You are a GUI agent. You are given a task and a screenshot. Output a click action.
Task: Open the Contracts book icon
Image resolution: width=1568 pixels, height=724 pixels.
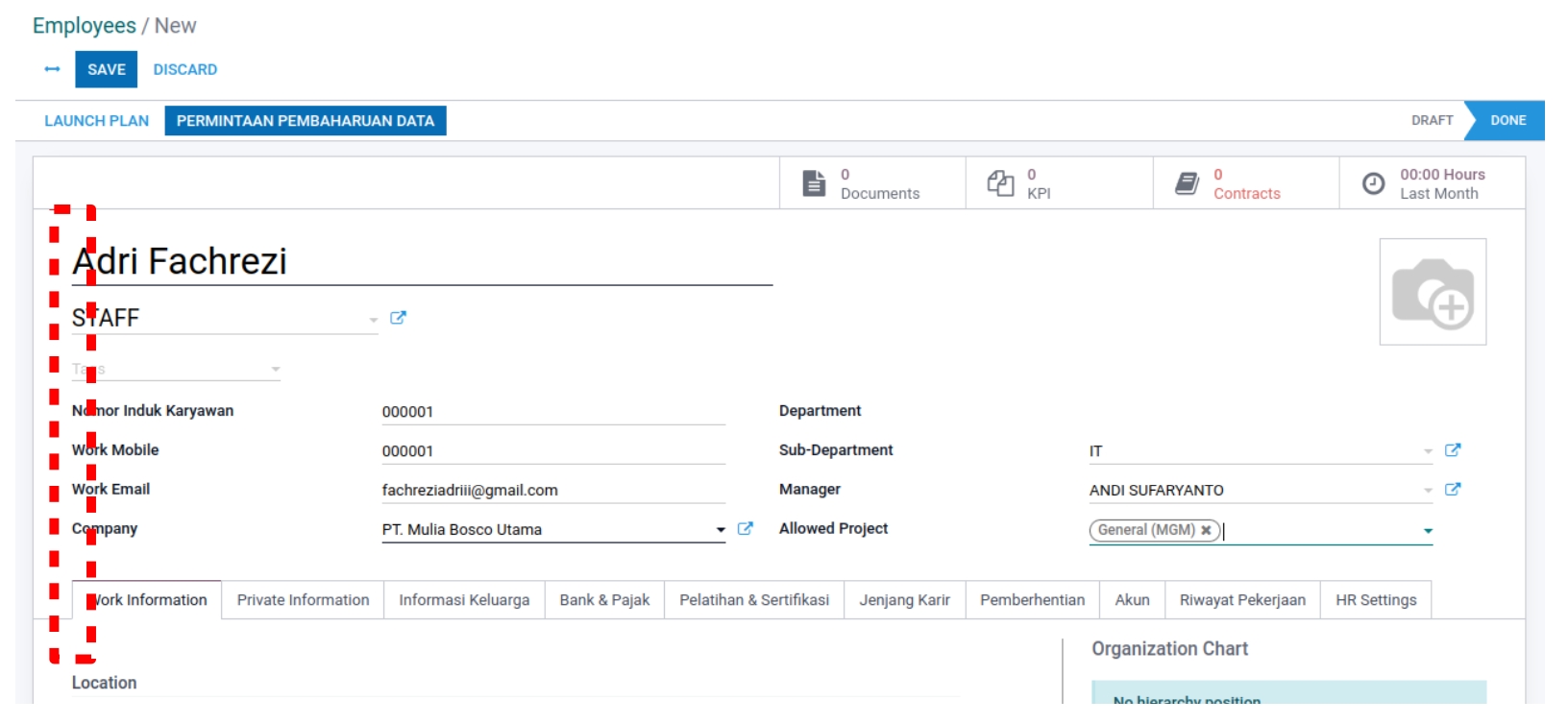[x=1188, y=183]
